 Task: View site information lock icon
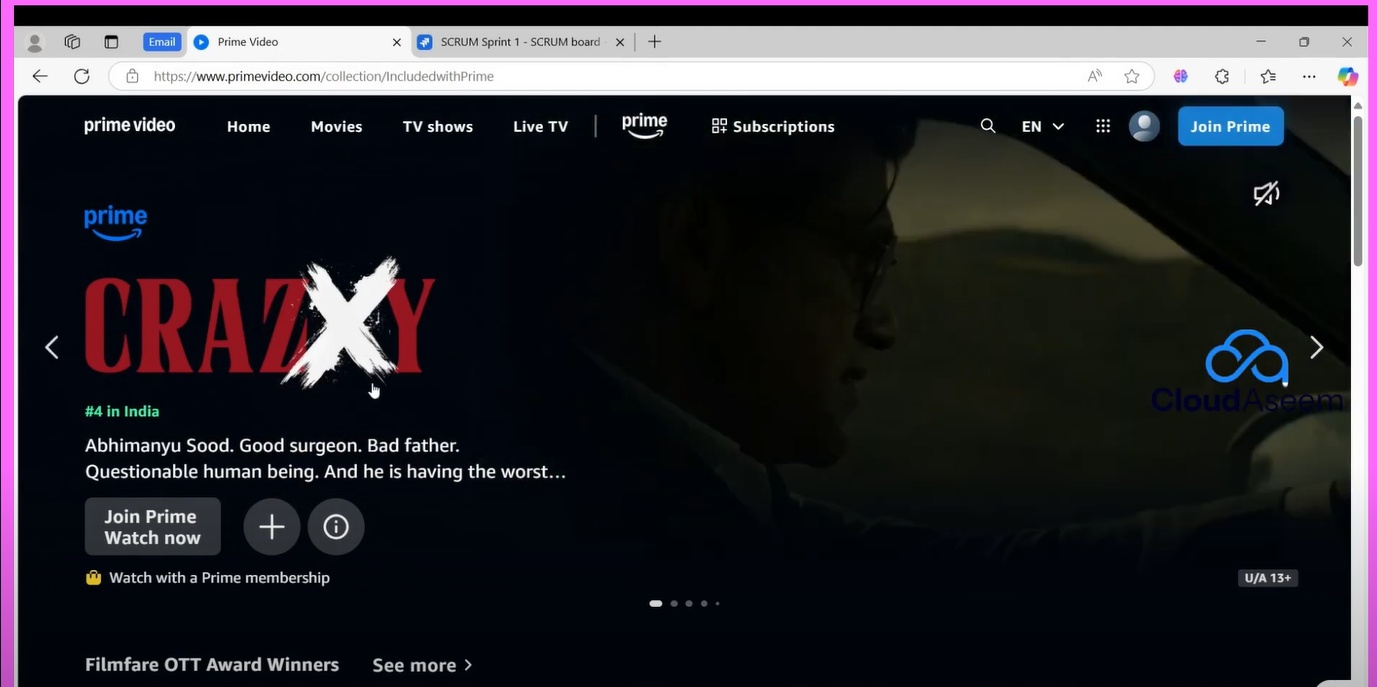(132, 76)
